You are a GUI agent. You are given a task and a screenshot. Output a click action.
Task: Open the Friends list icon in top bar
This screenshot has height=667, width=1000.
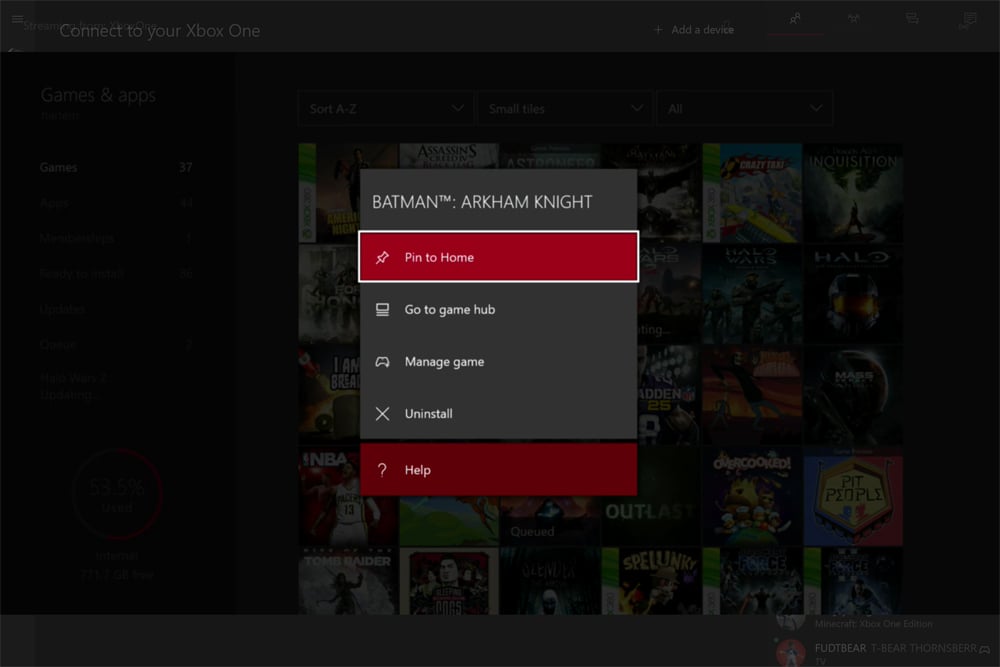(x=795, y=18)
